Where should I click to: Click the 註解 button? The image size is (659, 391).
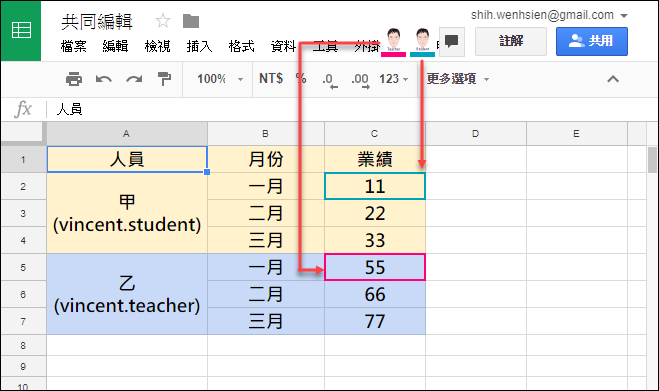pos(511,41)
